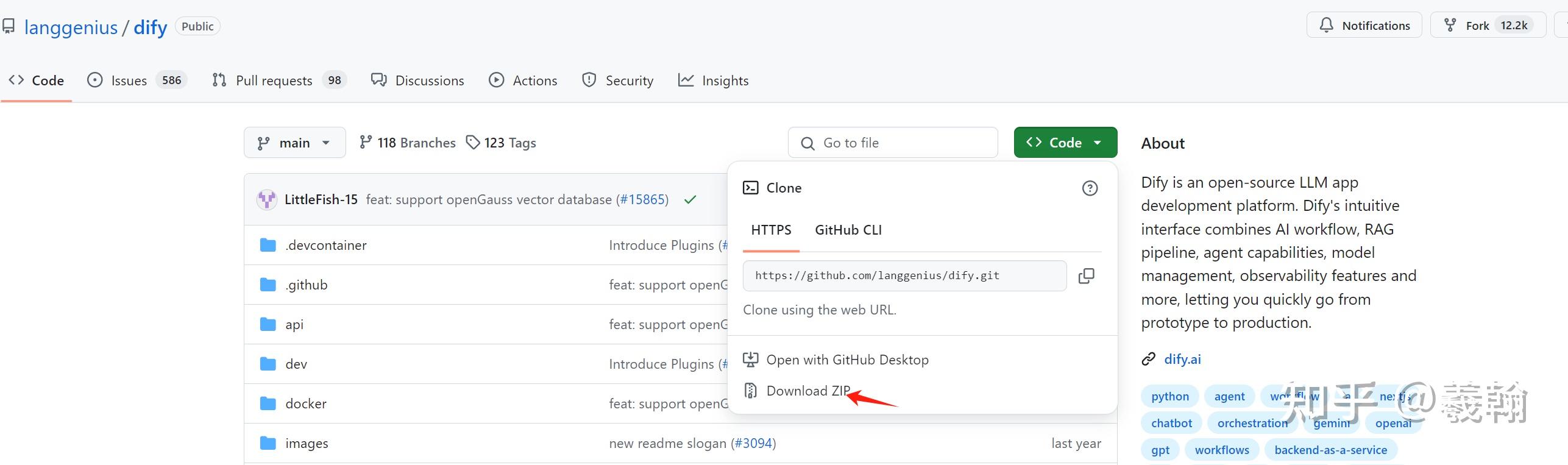The width and height of the screenshot is (1568, 465).
Task: Click the python topic tag
Action: point(1169,397)
